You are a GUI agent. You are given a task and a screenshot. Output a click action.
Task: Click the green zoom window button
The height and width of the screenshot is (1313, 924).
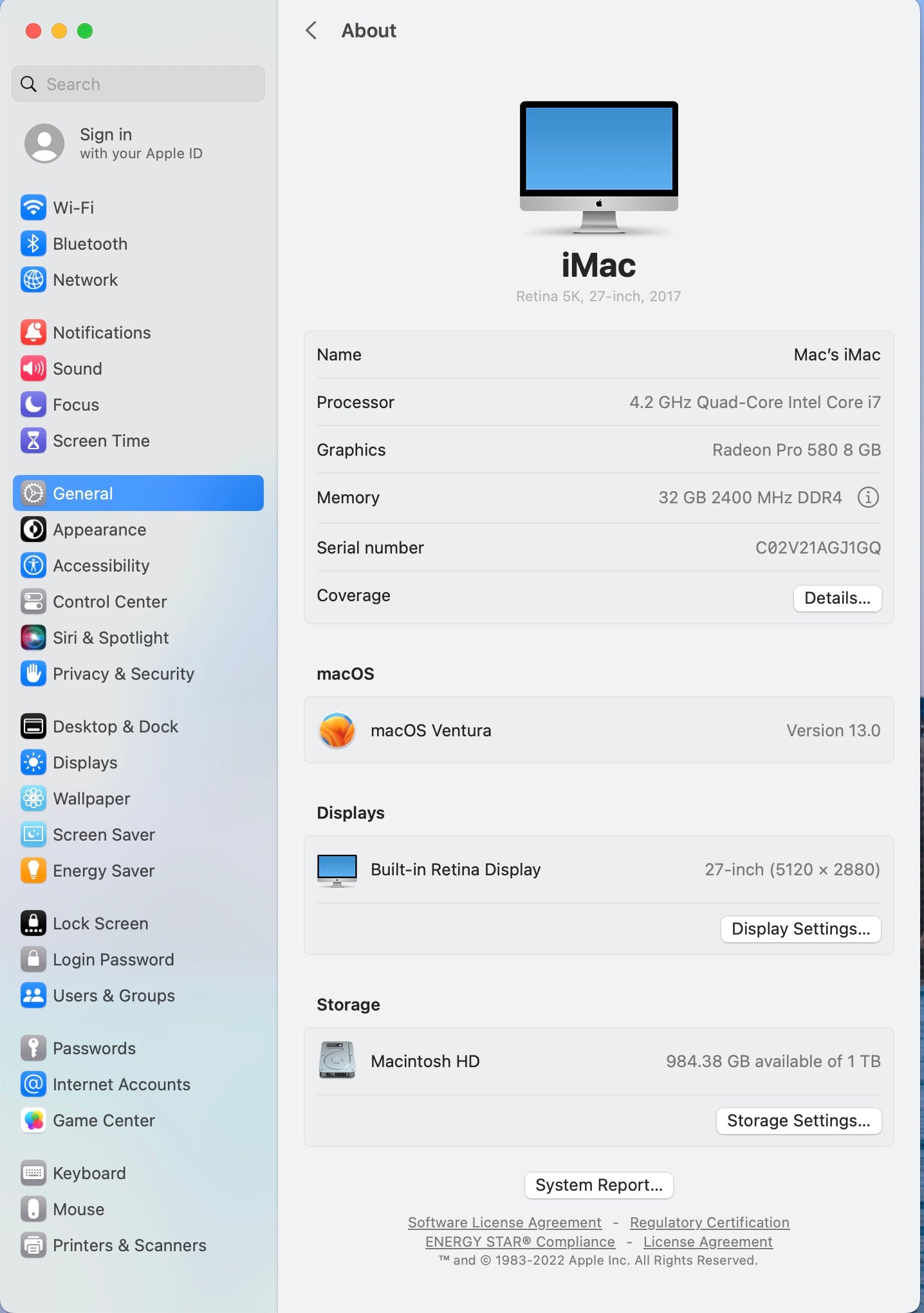pyautogui.click(x=85, y=31)
